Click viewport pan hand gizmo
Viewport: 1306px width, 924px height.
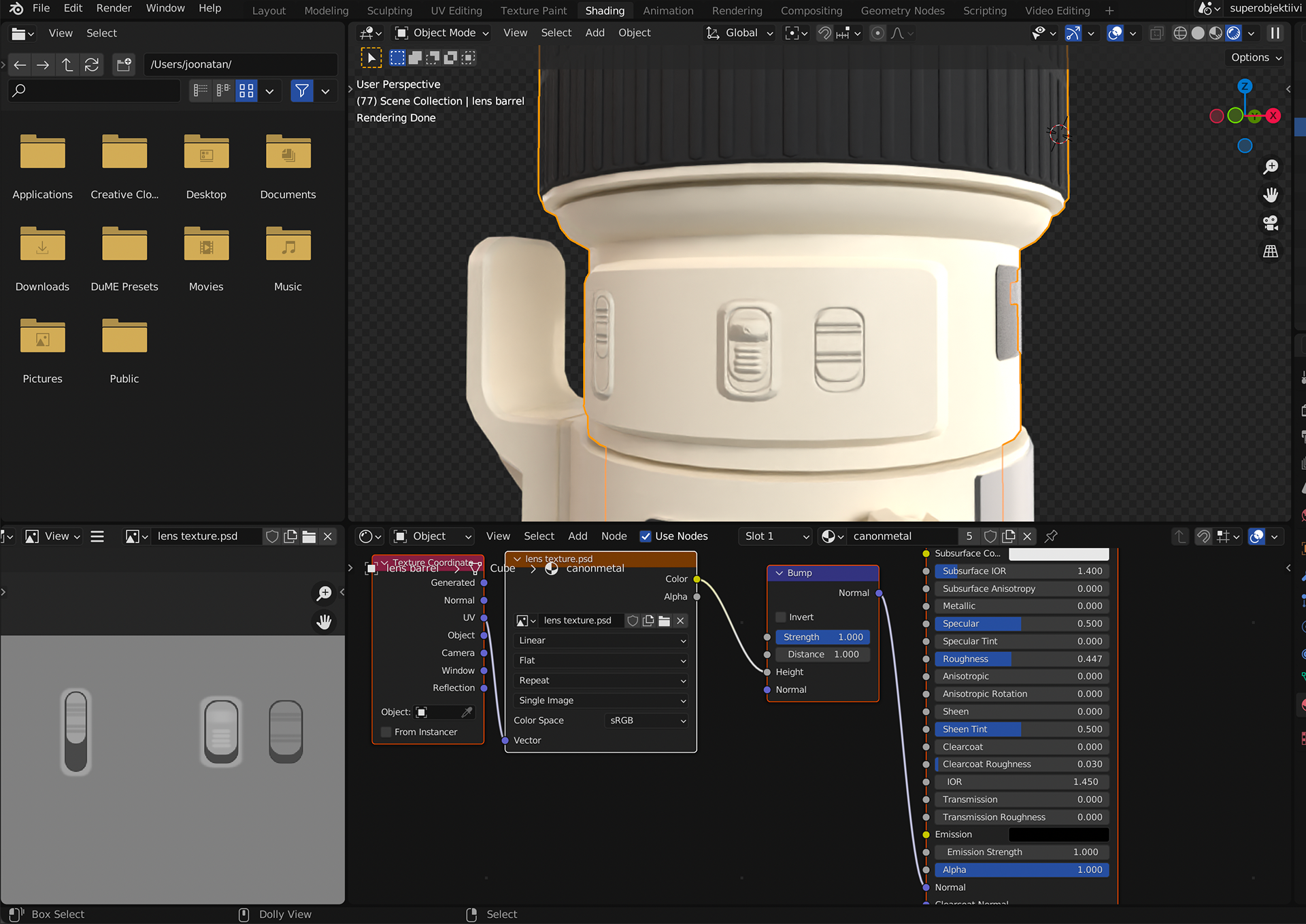1271,195
